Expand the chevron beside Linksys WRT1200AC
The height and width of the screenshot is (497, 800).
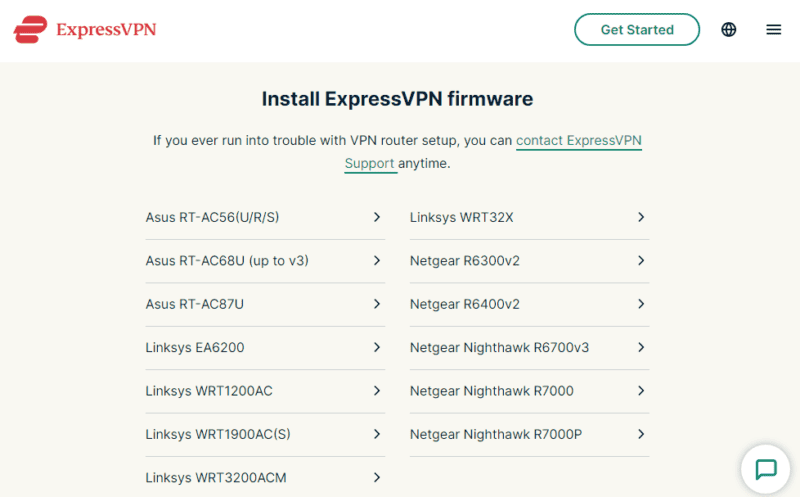coord(377,391)
